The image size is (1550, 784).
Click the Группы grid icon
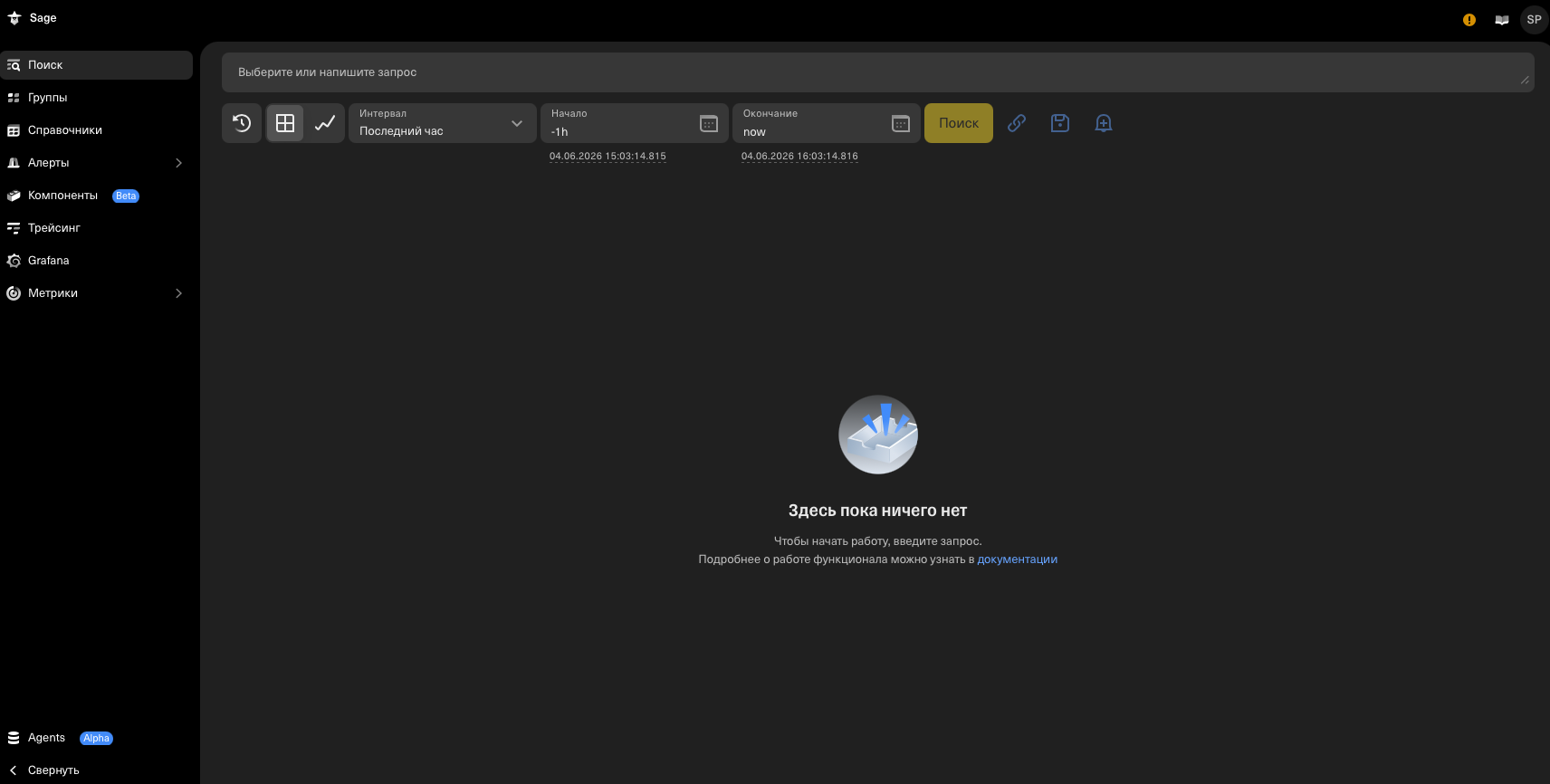pyautogui.click(x=14, y=98)
